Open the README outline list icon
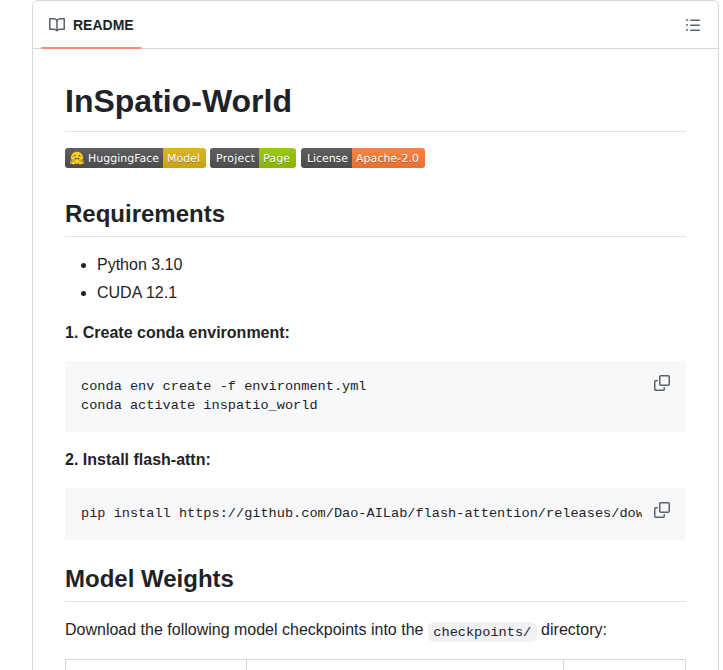This screenshot has height=670, width=723. [693, 25]
